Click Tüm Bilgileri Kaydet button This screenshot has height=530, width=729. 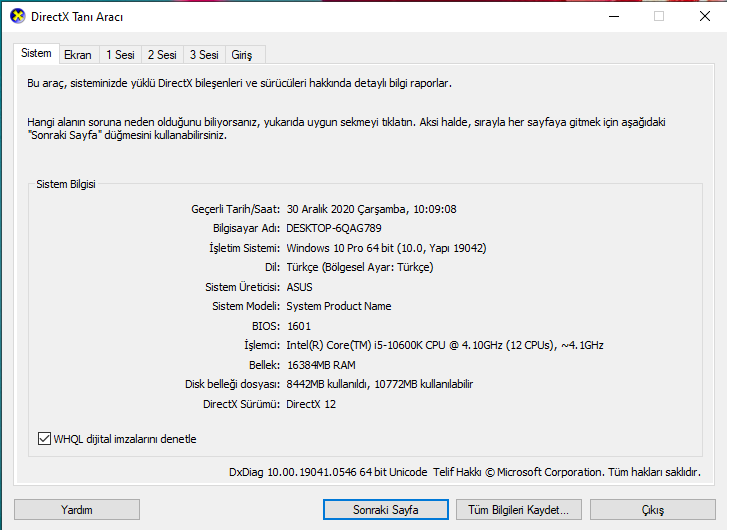pos(518,510)
